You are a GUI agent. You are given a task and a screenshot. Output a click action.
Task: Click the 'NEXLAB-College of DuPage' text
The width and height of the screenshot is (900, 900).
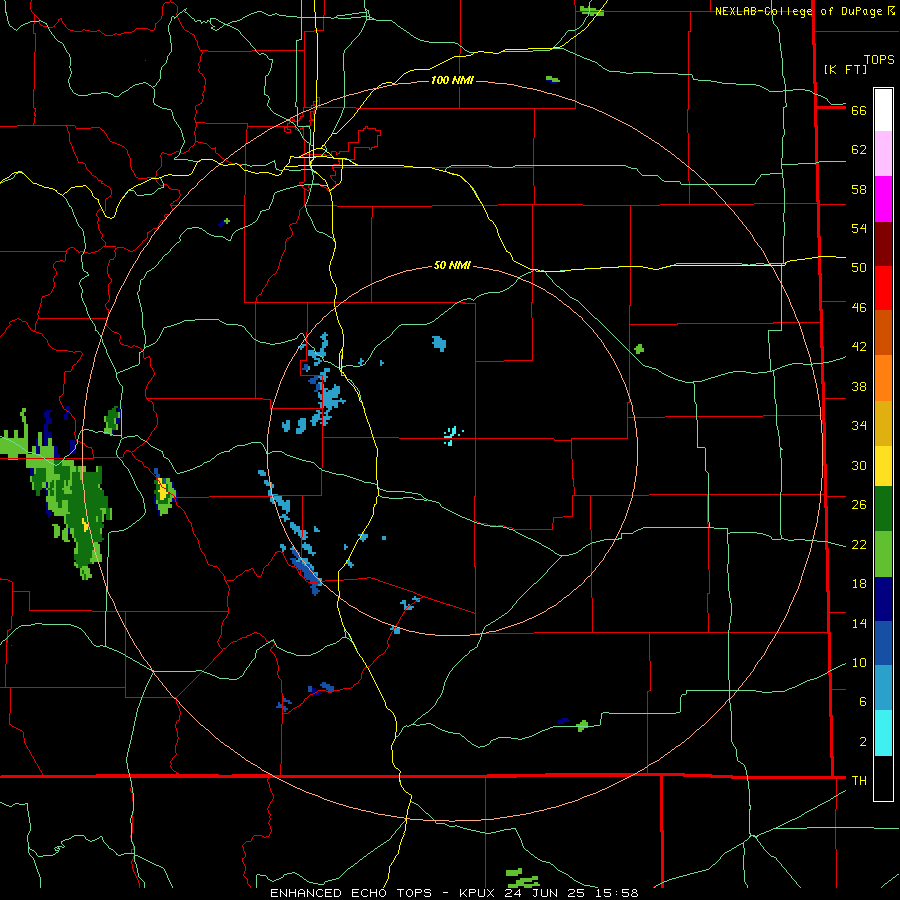[798, 11]
